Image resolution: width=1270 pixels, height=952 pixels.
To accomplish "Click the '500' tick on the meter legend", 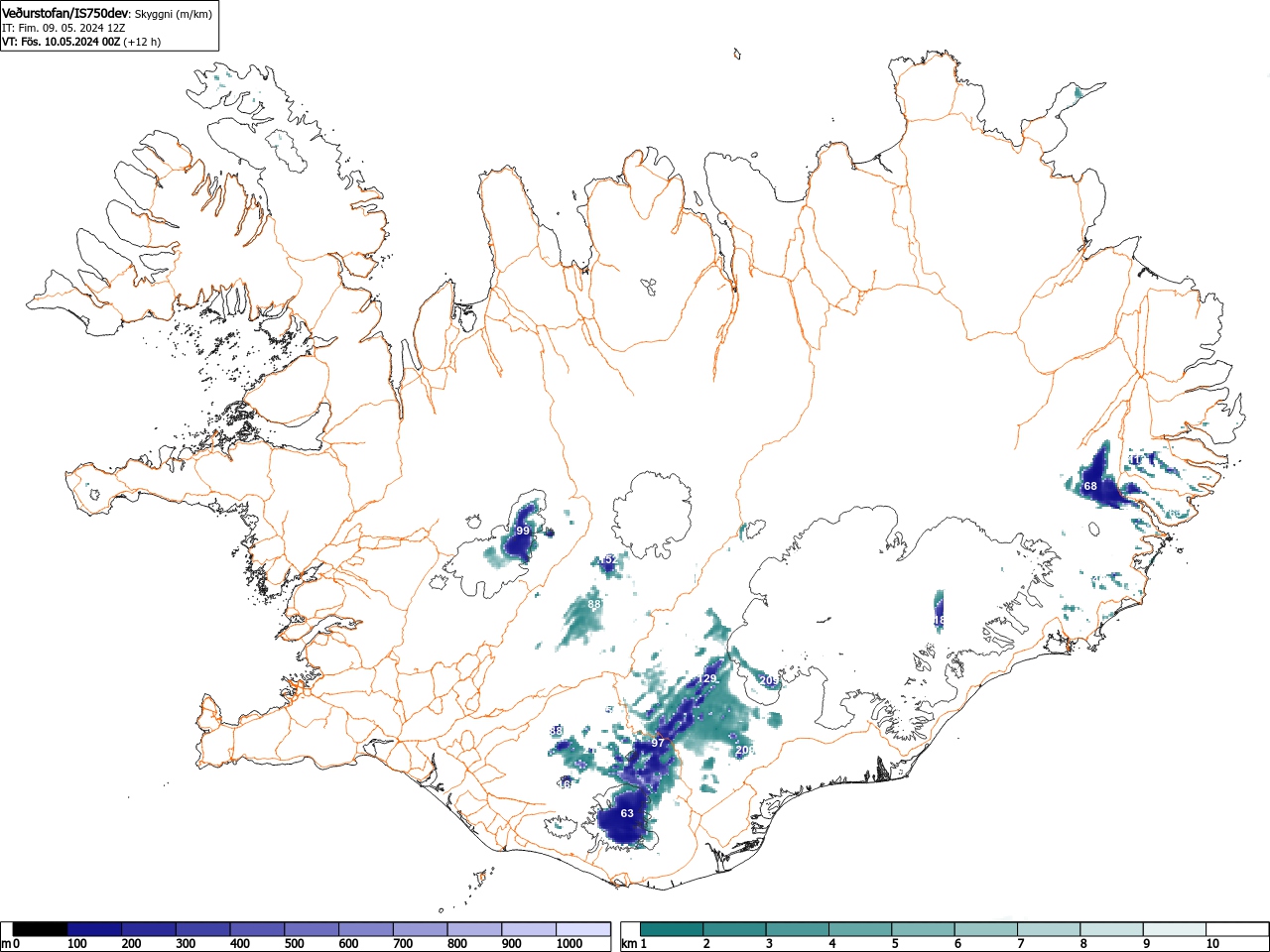I will click(x=294, y=944).
